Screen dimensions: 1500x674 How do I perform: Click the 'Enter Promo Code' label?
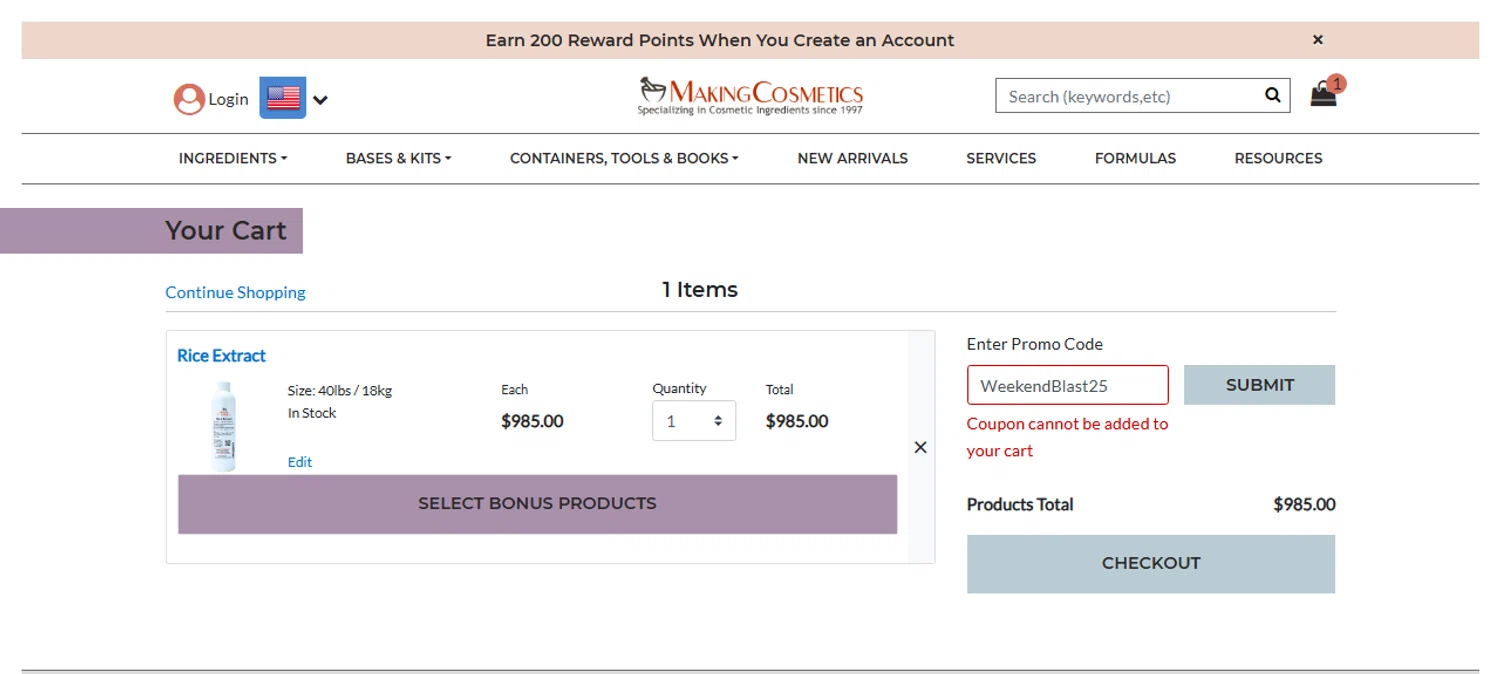[x=1035, y=344]
